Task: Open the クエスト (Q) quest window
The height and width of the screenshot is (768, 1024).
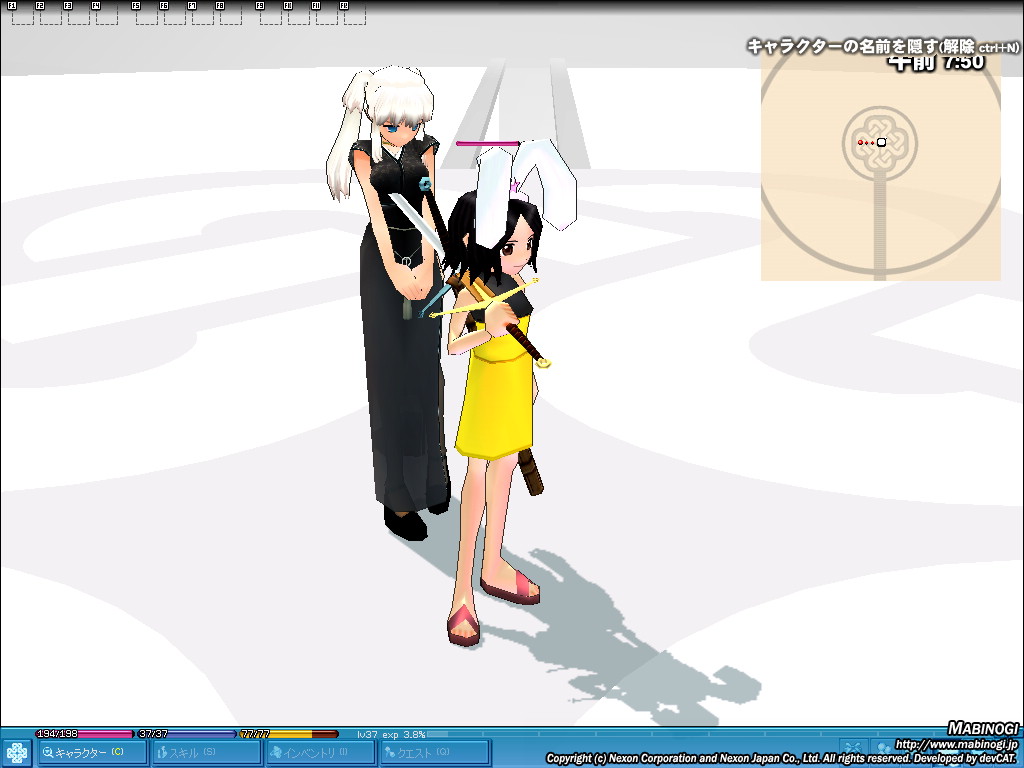Action: tap(434, 752)
